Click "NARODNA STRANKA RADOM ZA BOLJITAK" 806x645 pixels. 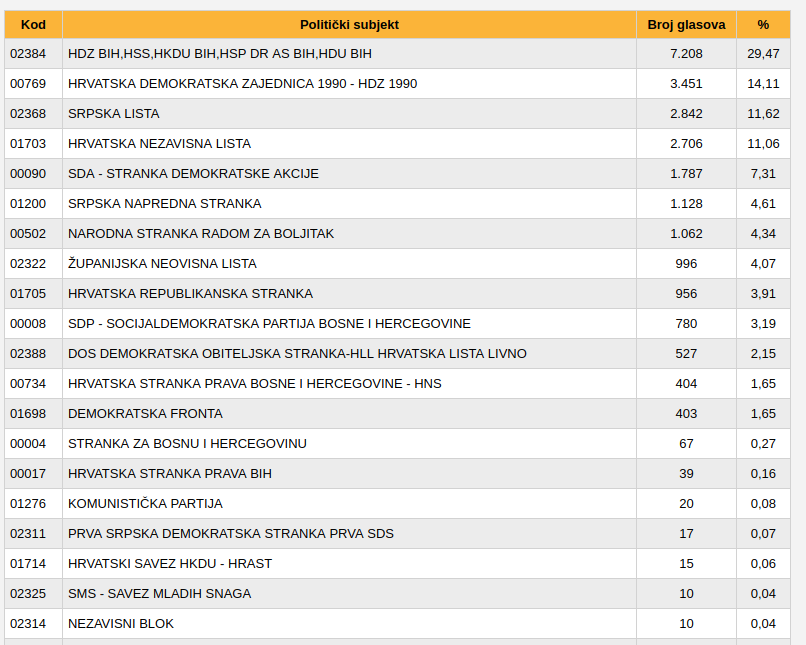[201, 234]
